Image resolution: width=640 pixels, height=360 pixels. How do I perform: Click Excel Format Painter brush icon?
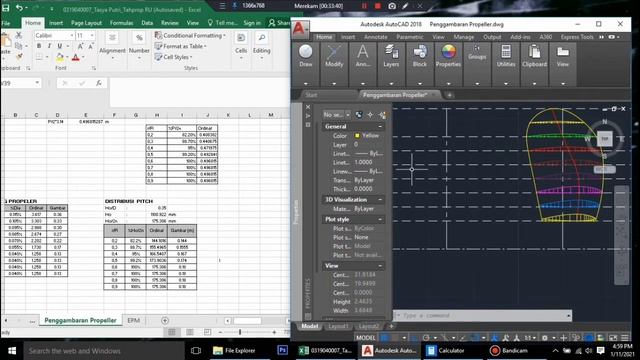point(18,56)
